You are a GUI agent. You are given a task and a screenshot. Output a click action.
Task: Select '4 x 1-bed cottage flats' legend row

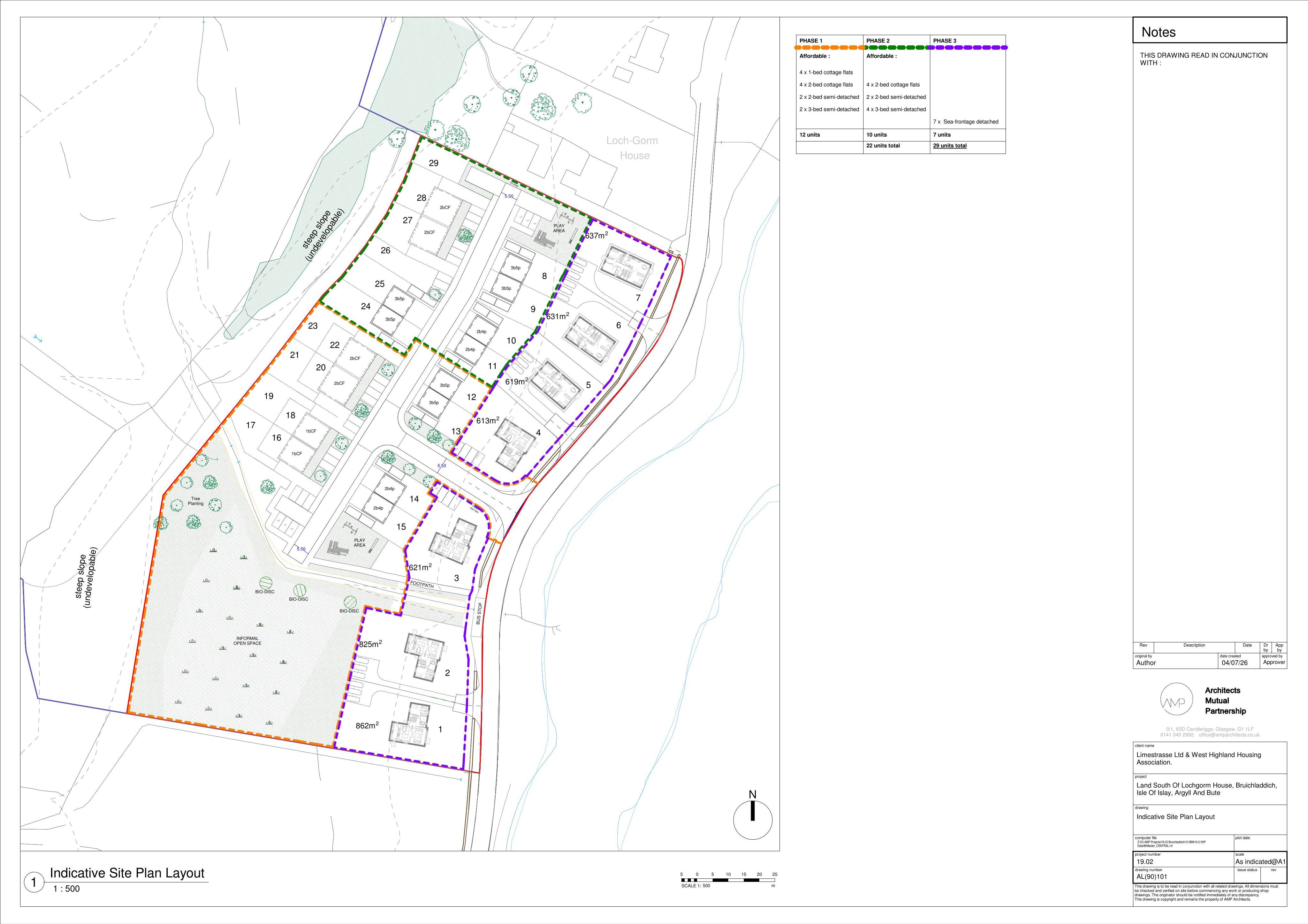click(x=826, y=73)
